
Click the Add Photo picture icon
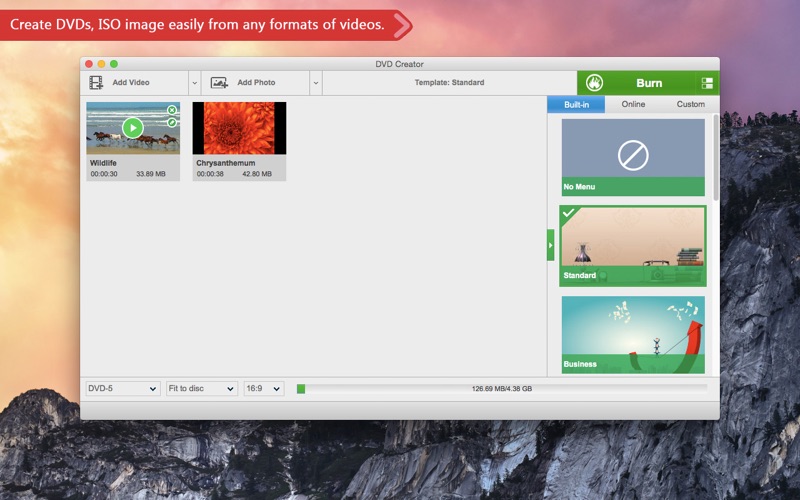(x=219, y=83)
